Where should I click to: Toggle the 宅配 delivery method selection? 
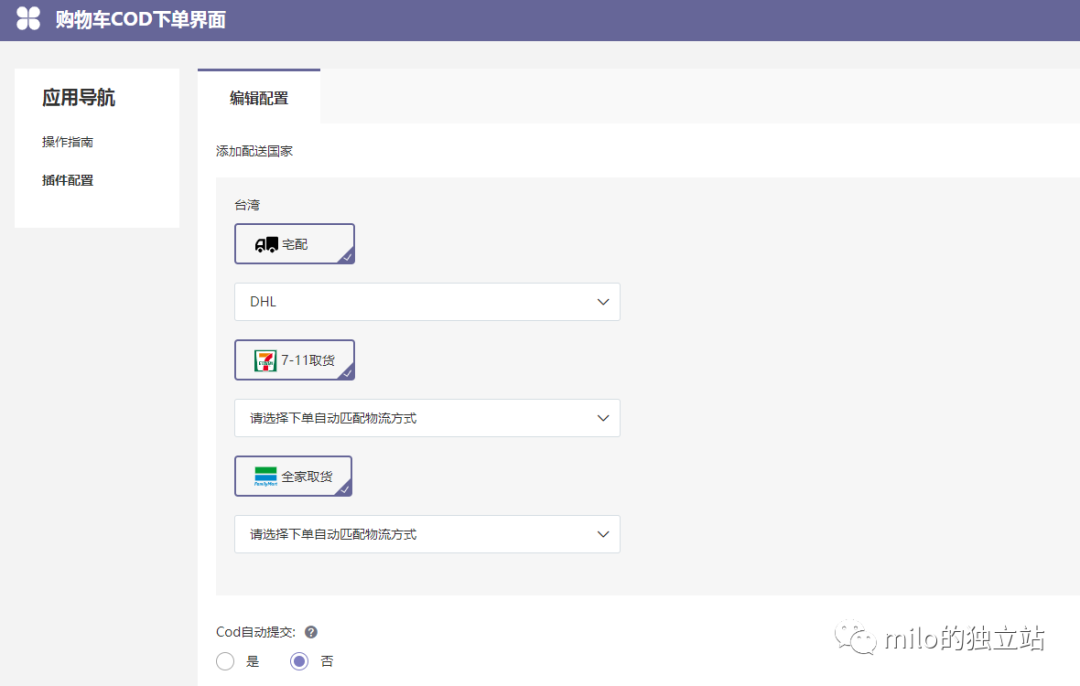294,243
